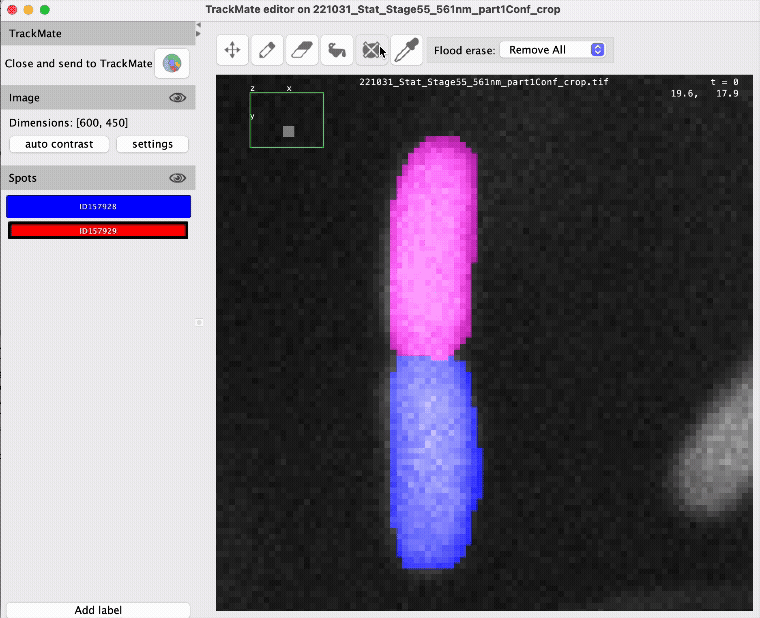Select the flood fill tool

coord(336,49)
